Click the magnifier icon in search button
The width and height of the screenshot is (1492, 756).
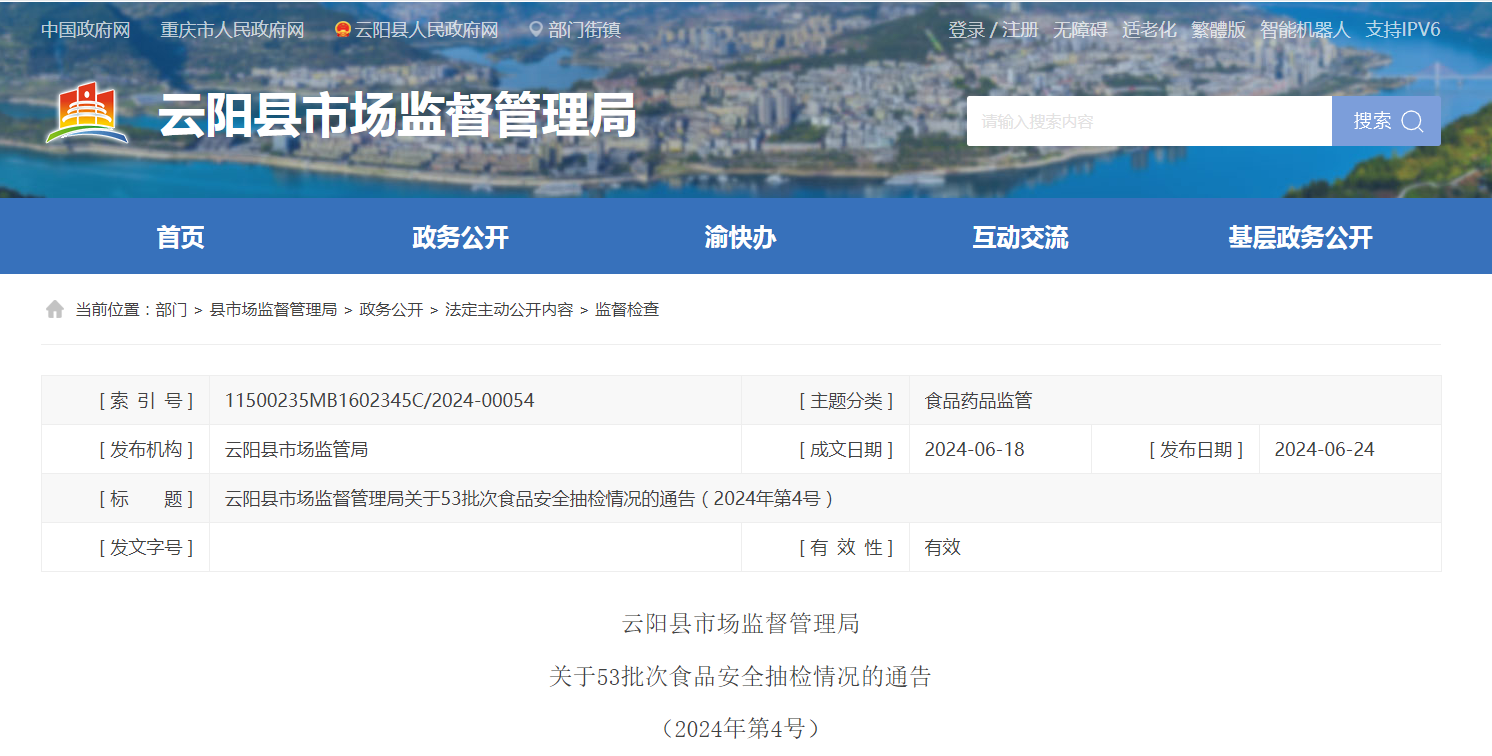(1412, 121)
